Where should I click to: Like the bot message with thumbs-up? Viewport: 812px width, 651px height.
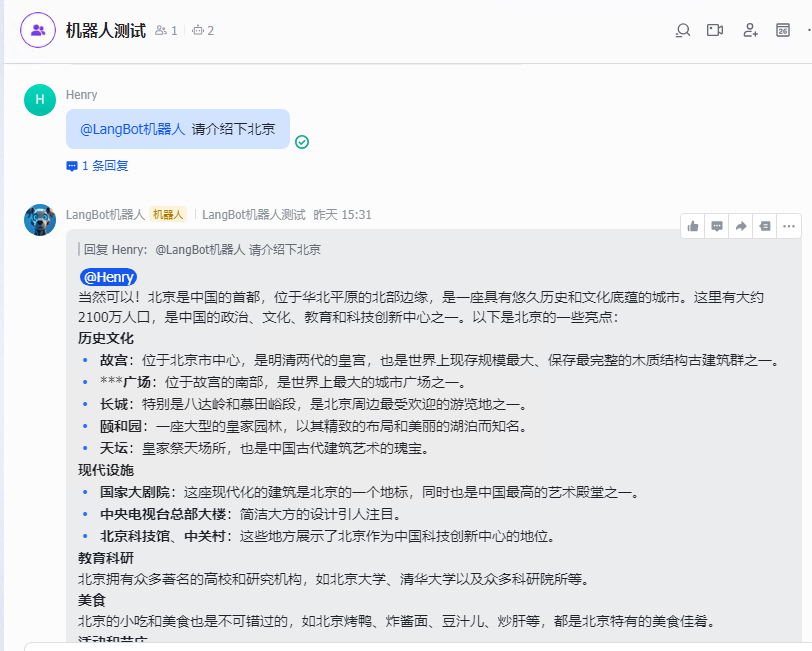click(693, 226)
